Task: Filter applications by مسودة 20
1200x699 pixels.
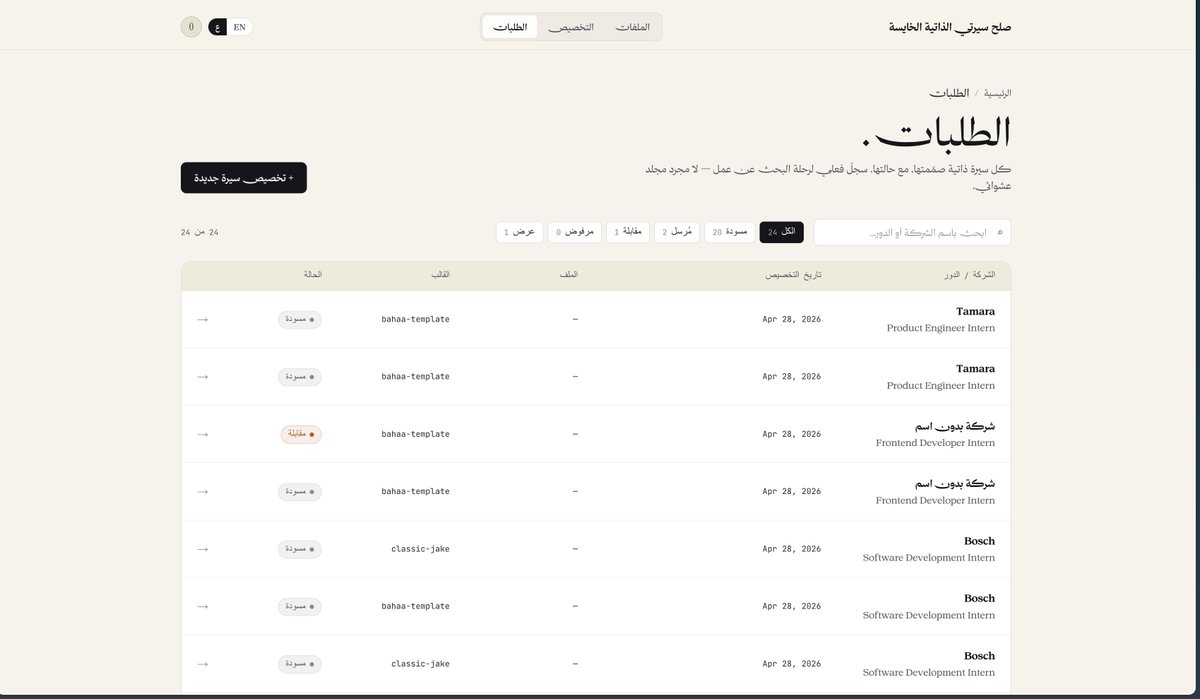Action: [x=730, y=232]
